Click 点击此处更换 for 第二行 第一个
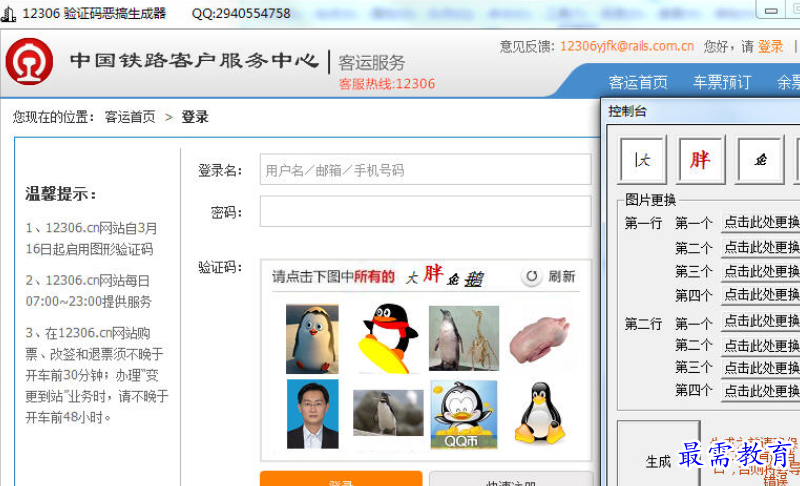The height and width of the screenshot is (486, 800). click(760, 321)
